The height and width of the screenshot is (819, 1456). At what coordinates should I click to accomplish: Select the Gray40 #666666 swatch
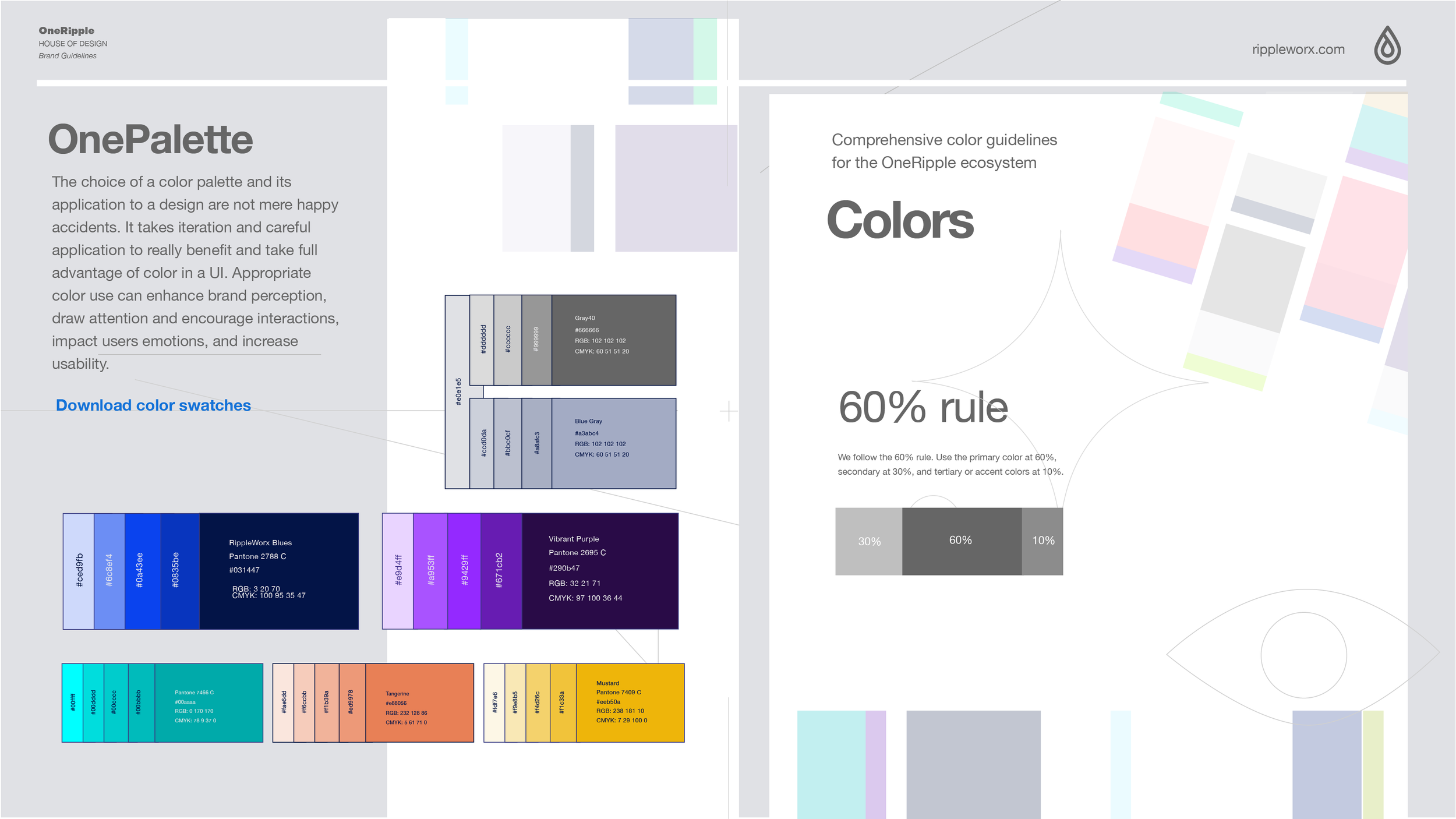[614, 340]
